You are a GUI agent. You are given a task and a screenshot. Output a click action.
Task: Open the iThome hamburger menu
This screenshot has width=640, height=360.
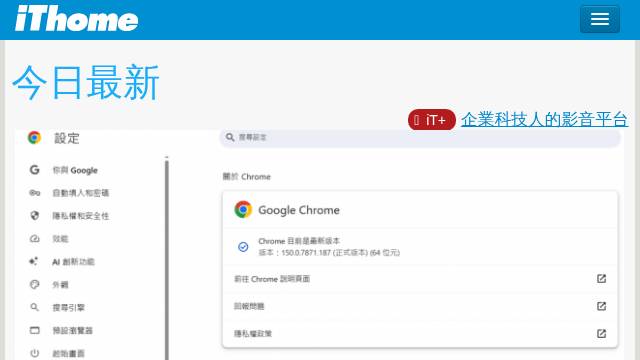click(x=600, y=19)
